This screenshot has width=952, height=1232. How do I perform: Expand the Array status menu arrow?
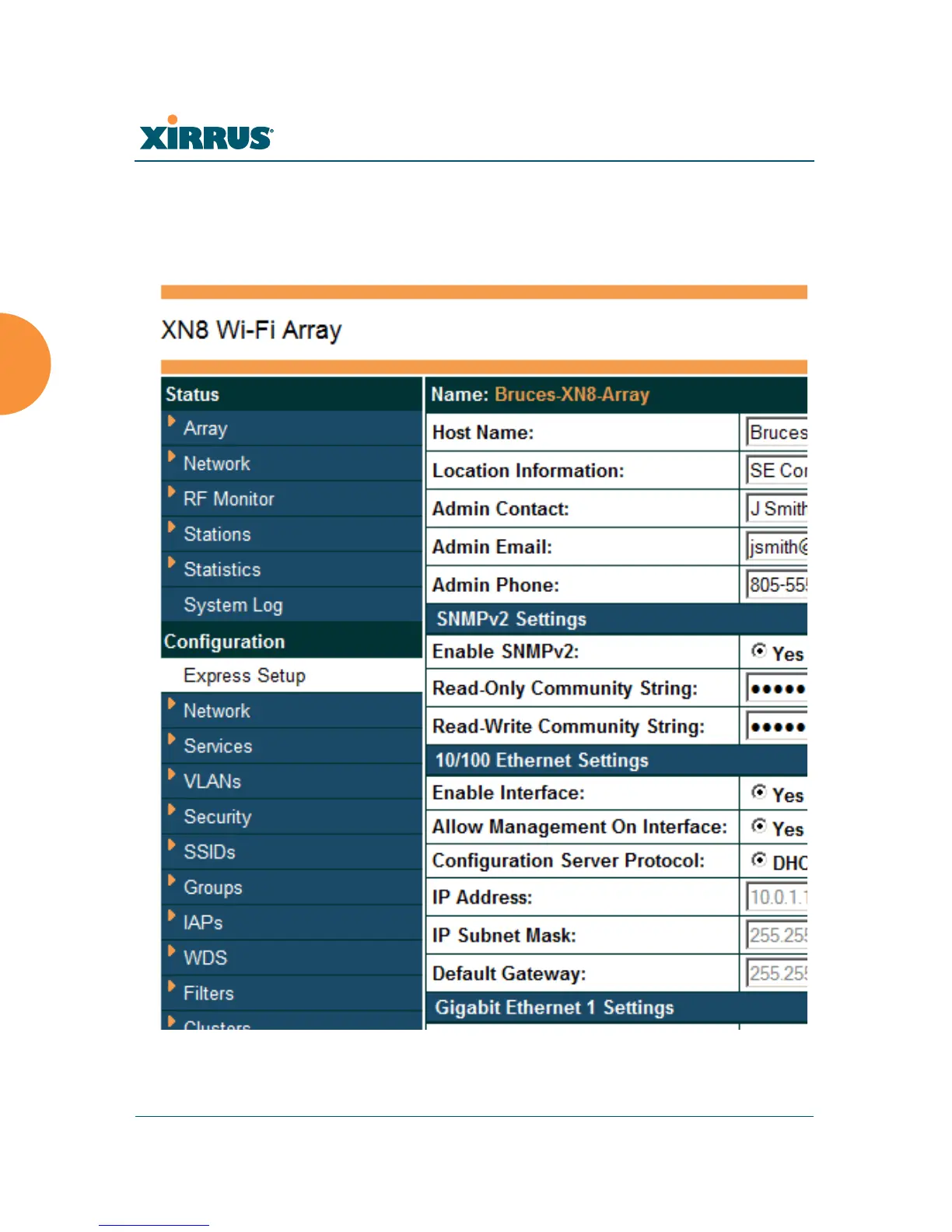pos(172,422)
